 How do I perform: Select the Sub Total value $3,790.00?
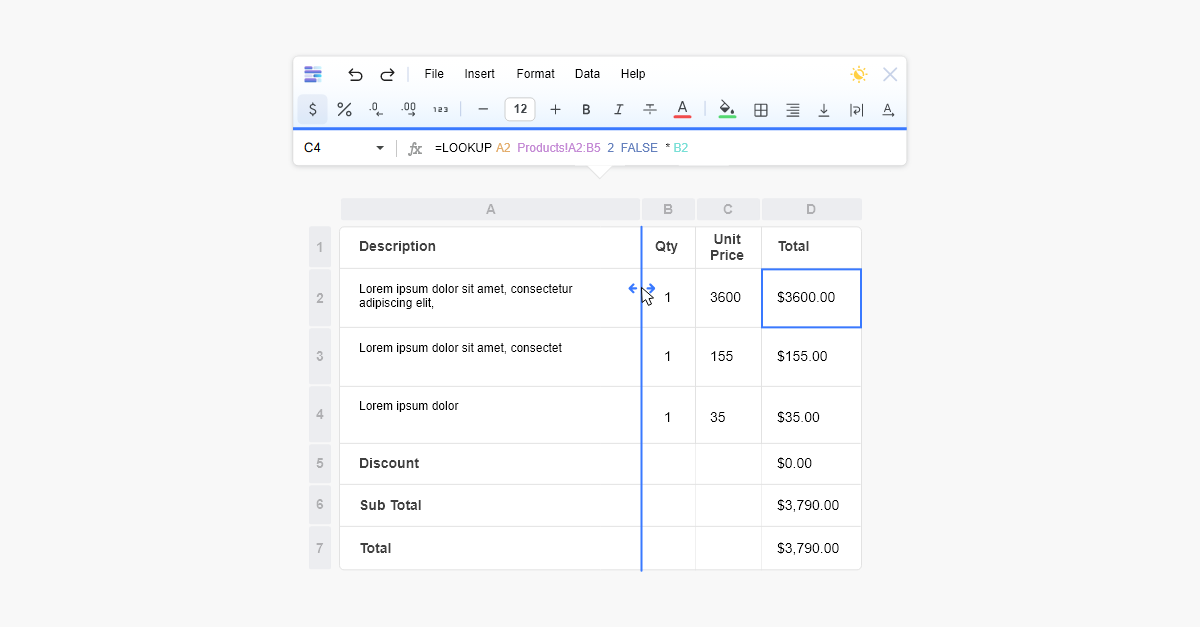pos(811,505)
